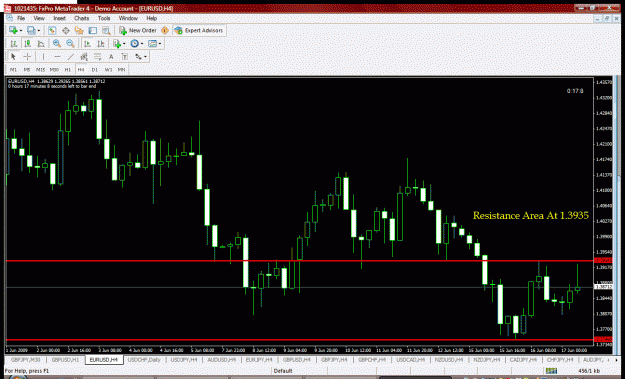Select the Cursor arrow tool
This screenshot has height=379, width=625.
[13, 57]
